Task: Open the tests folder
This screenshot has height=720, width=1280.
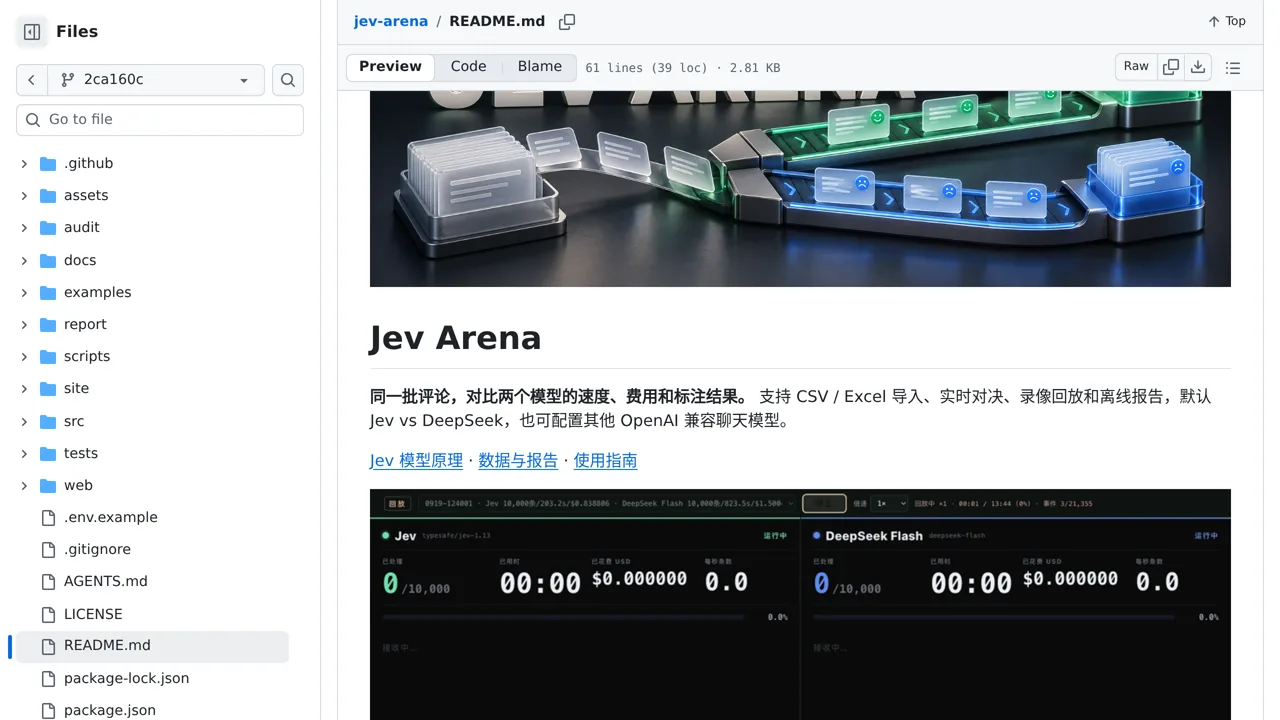Action: 81,453
